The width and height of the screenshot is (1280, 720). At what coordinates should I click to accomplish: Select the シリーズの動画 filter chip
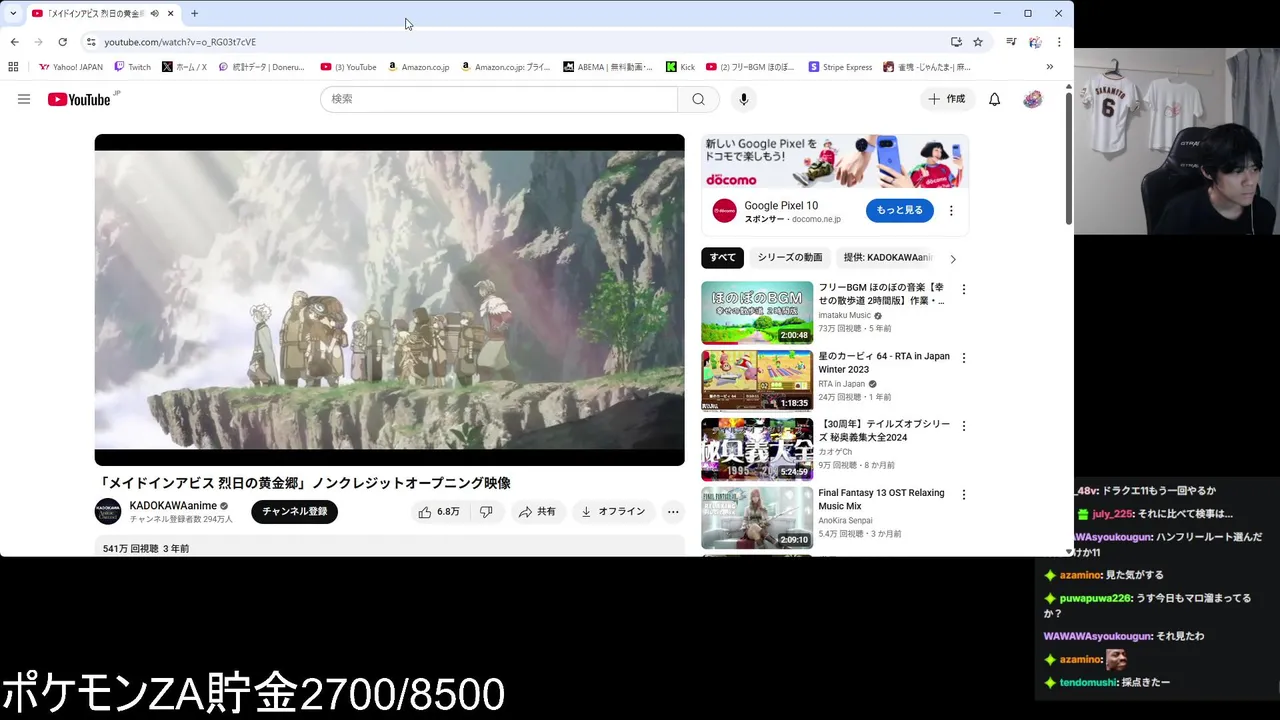click(x=790, y=258)
